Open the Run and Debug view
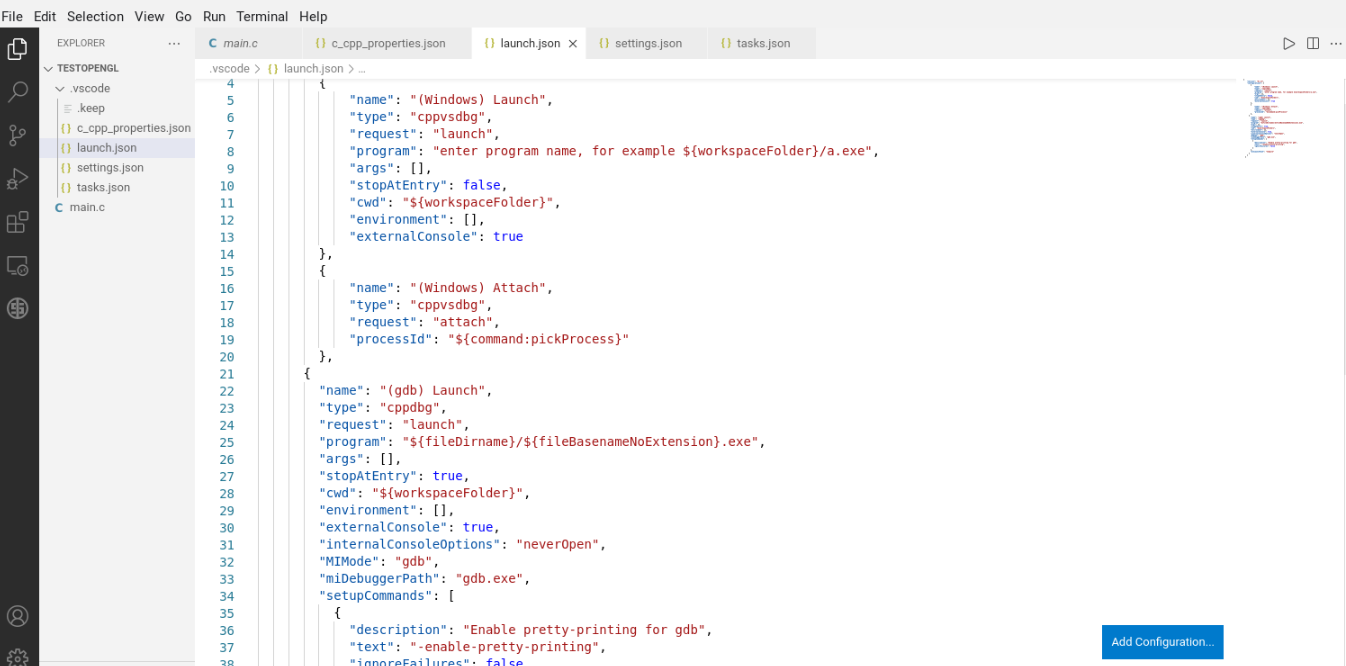This screenshot has height=666, width=1346. pyautogui.click(x=17, y=179)
